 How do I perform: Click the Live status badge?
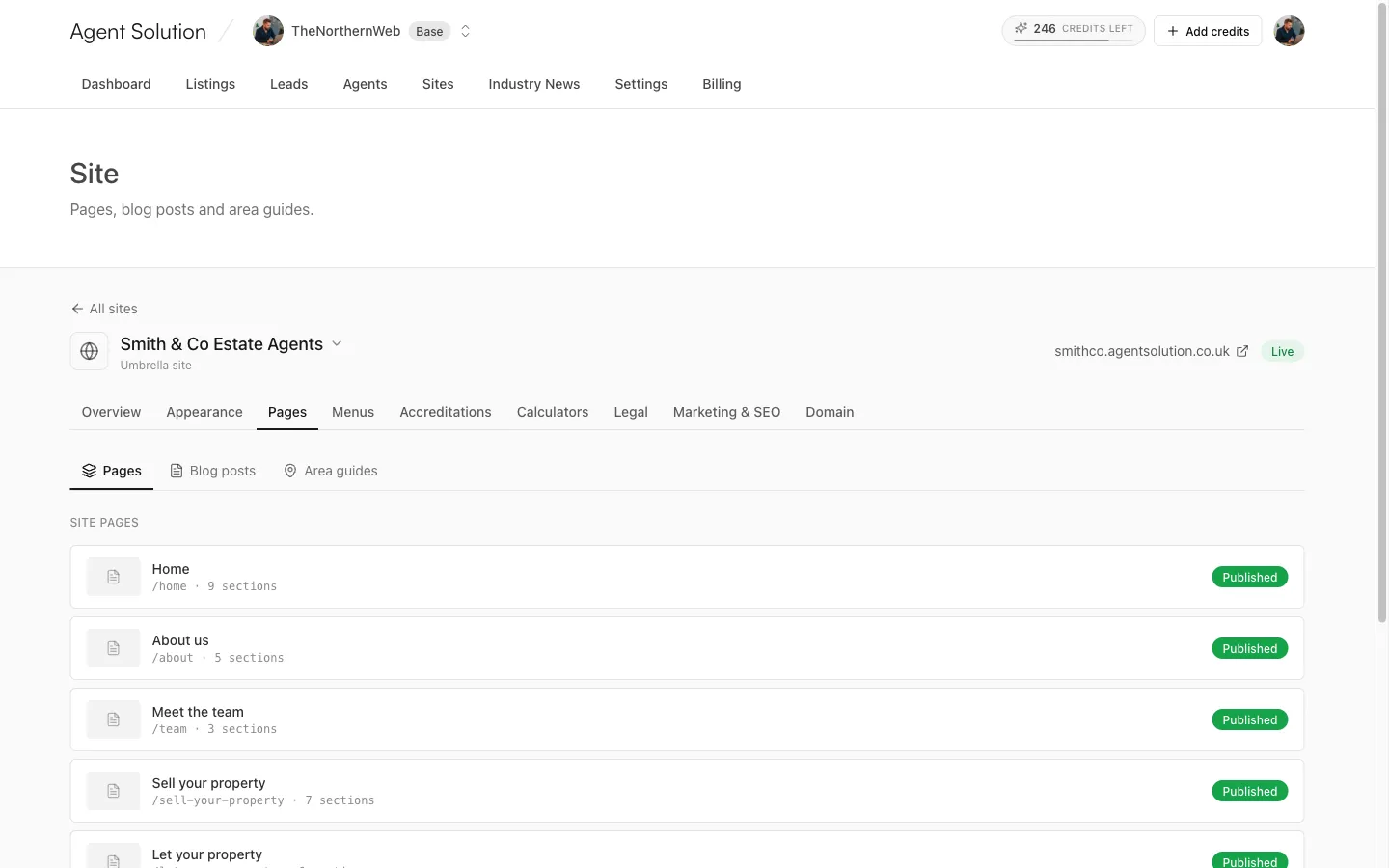coord(1282,351)
